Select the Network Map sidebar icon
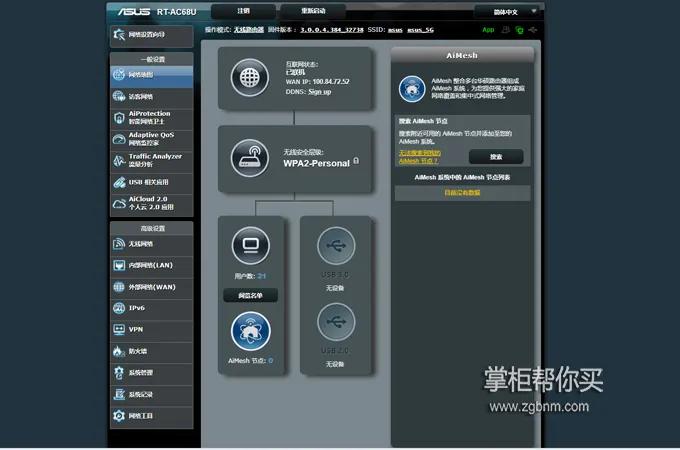Screen dimensions: 680x450 [119, 75]
